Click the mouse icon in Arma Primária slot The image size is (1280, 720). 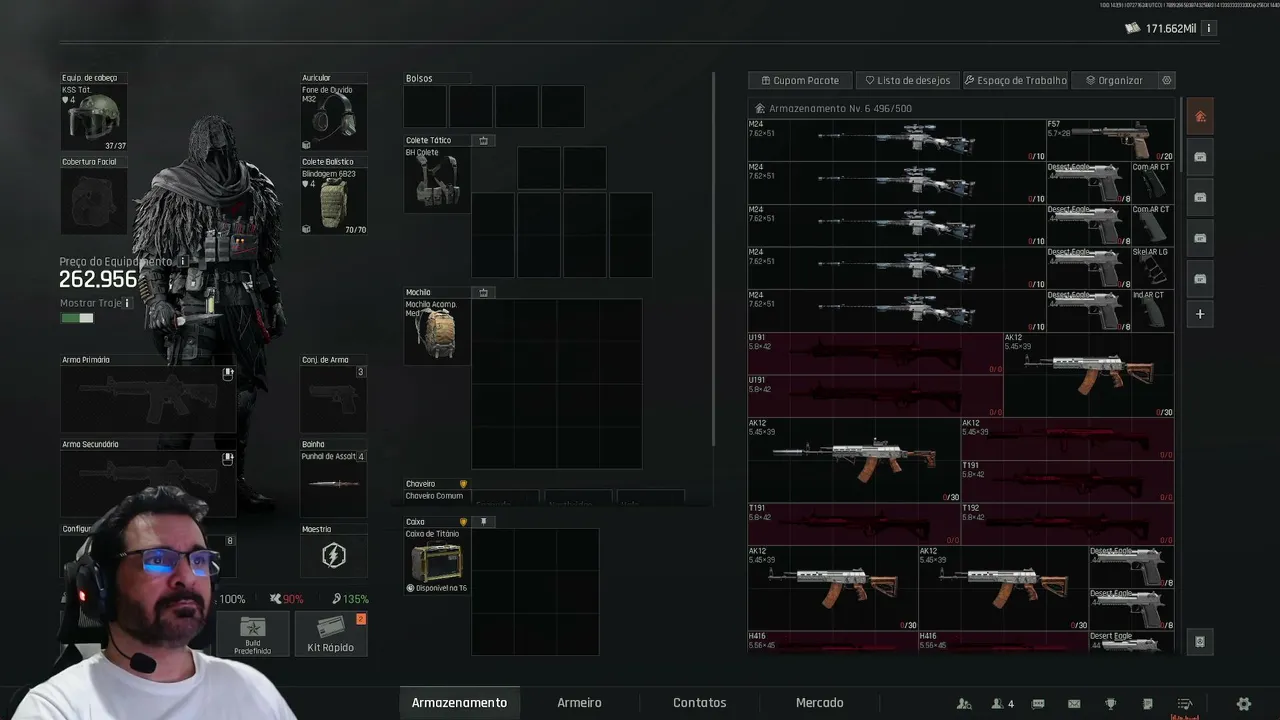pos(228,374)
